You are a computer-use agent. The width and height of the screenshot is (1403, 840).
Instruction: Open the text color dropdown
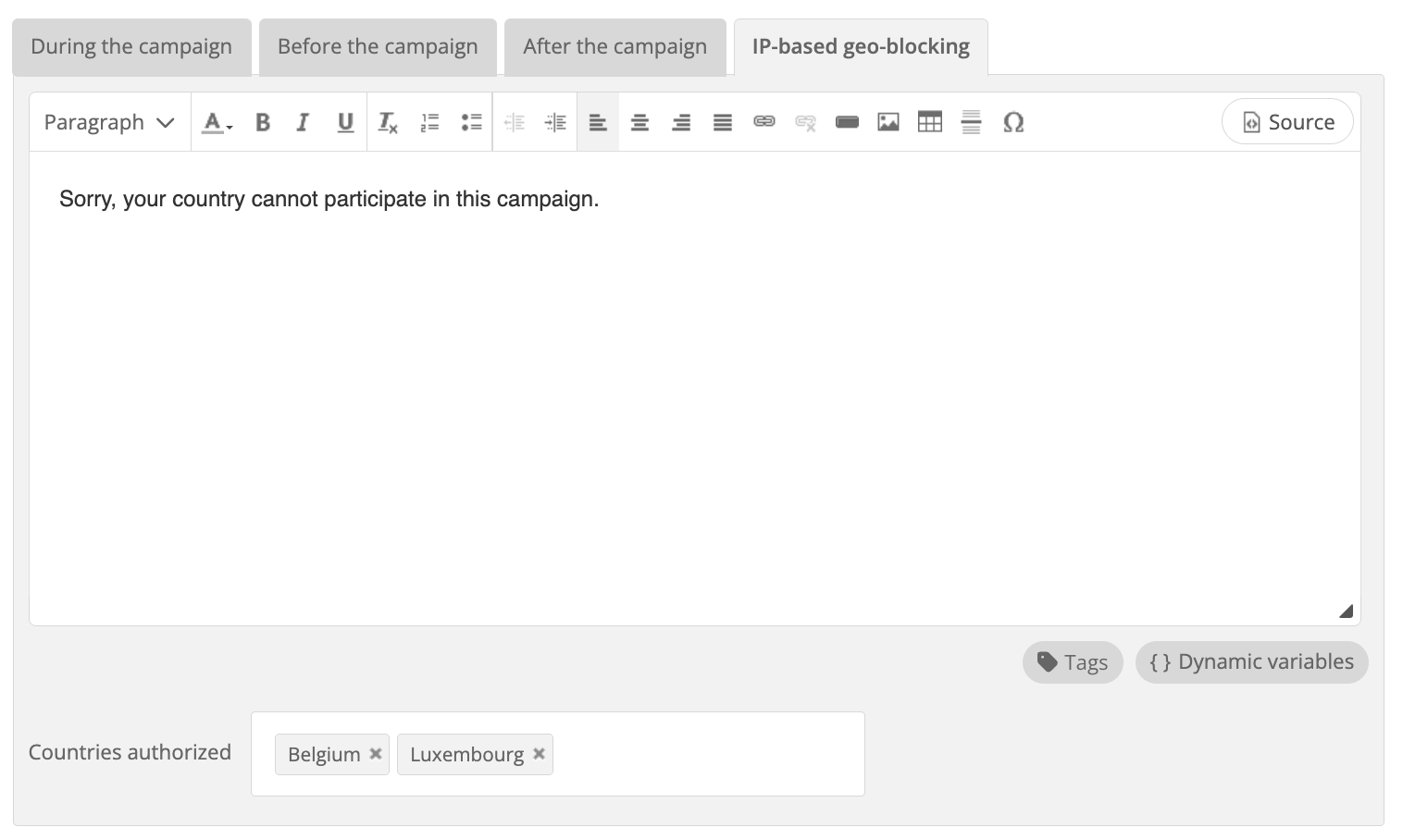[x=217, y=122]
